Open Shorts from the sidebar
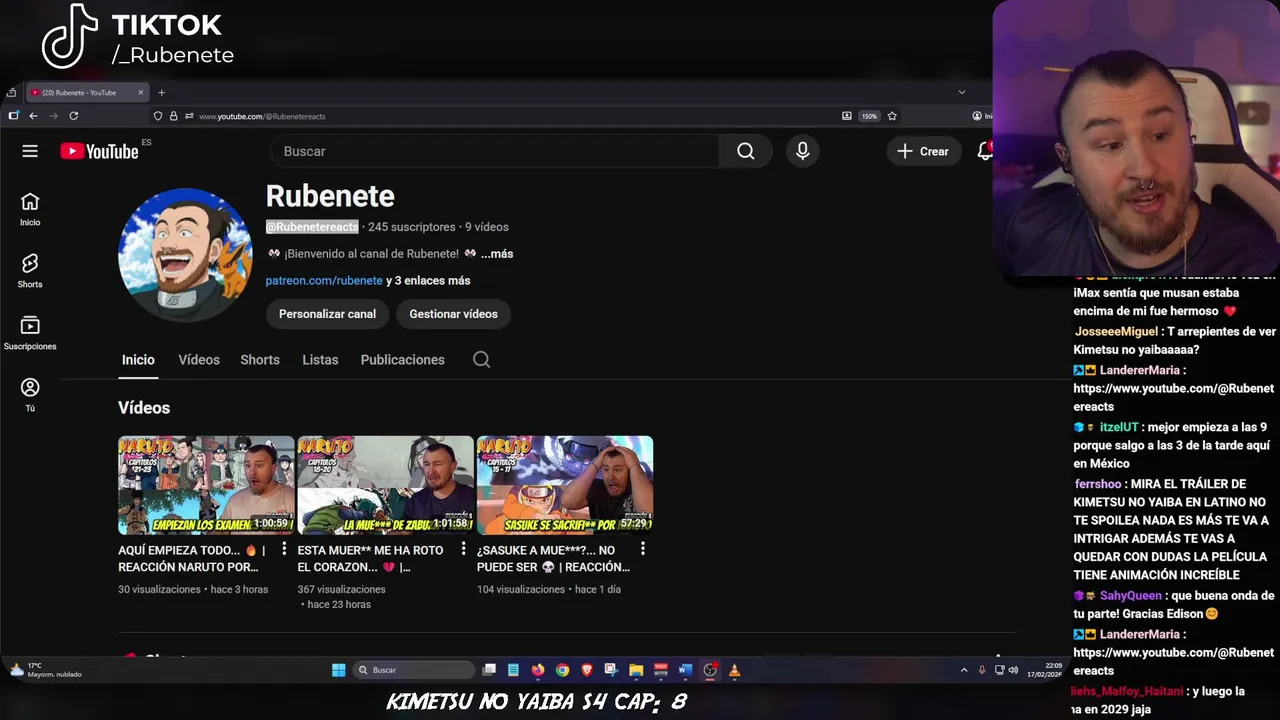 tap(30, 271)
